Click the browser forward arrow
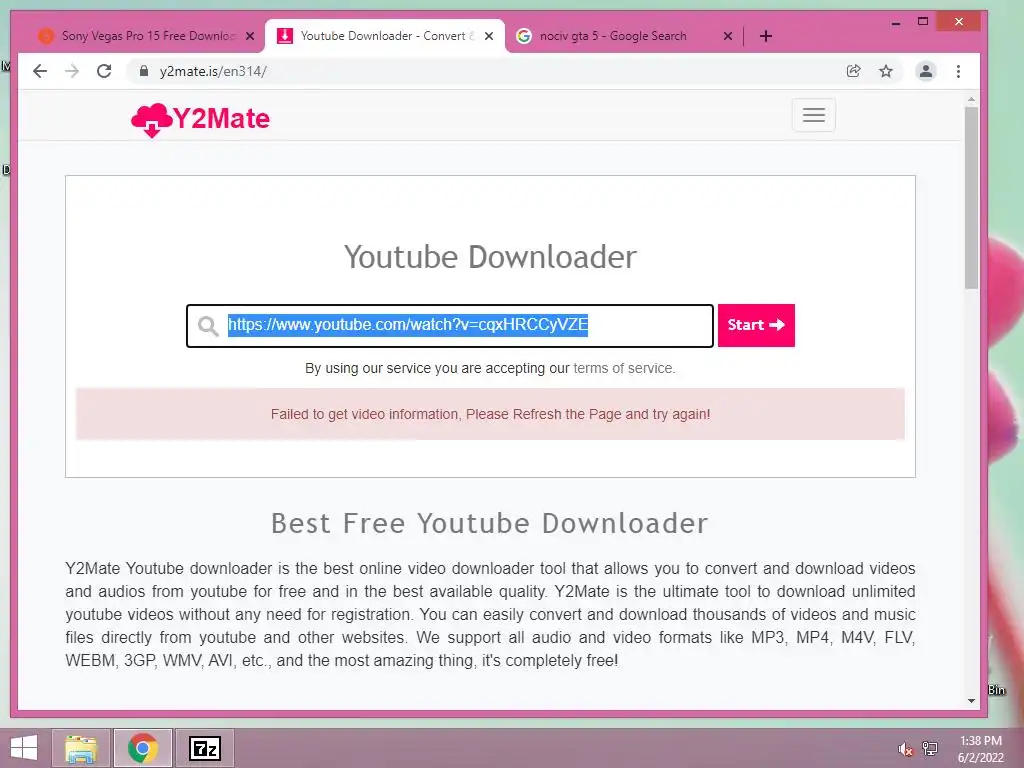The width and height of the screenshot is (1024, 768). coord(72,71)
